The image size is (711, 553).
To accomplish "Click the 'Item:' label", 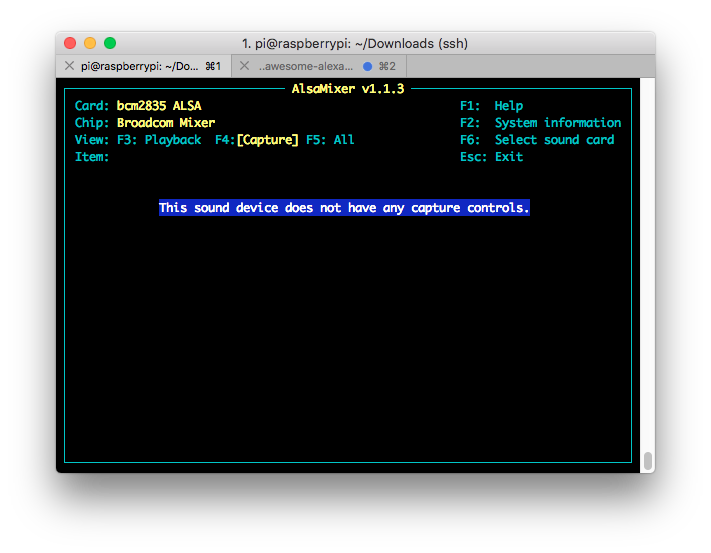I will point(92,157).
